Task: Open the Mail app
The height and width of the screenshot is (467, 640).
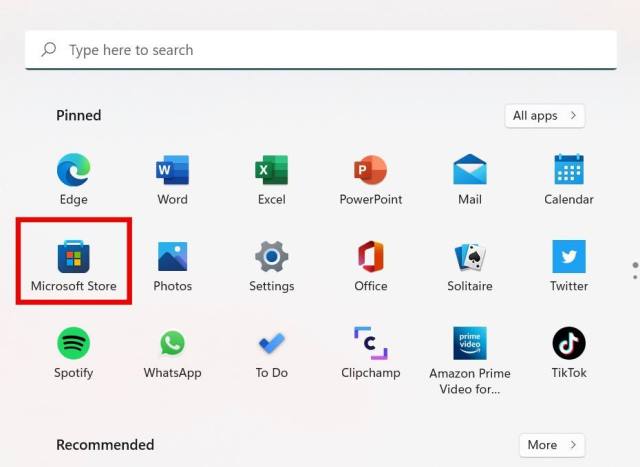Action: 470,179
